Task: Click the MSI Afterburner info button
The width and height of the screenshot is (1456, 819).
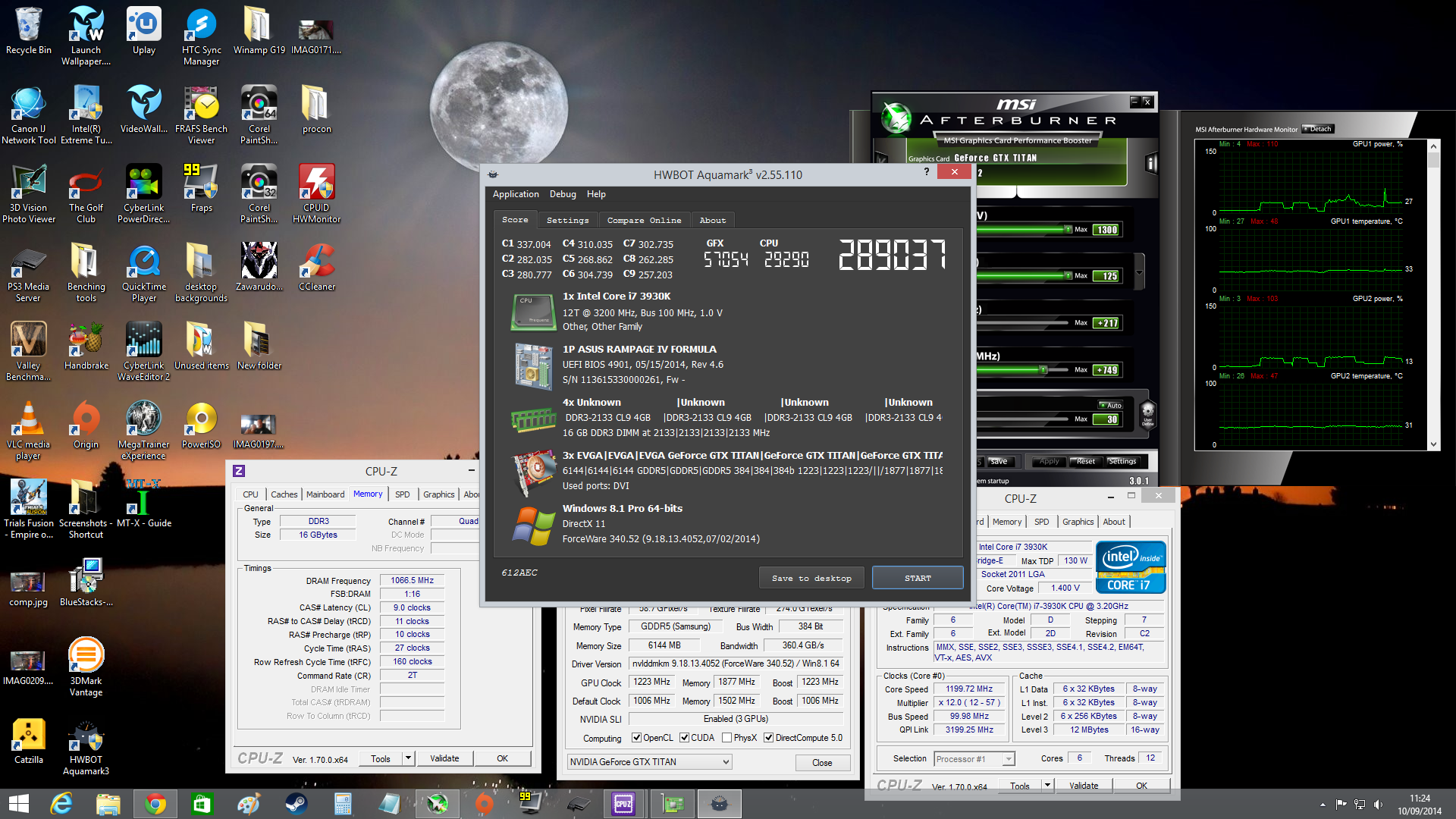Action: point(1151,163)
